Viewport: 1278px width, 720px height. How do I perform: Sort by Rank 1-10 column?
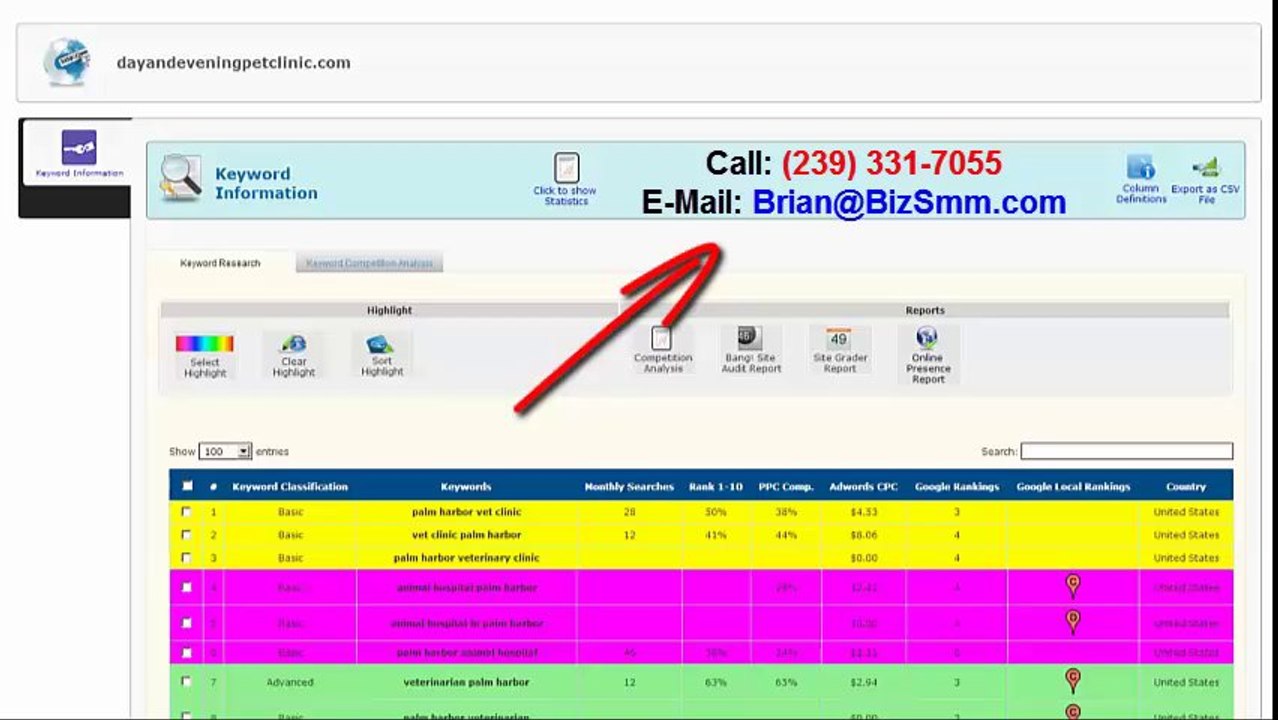coord(716,487)
